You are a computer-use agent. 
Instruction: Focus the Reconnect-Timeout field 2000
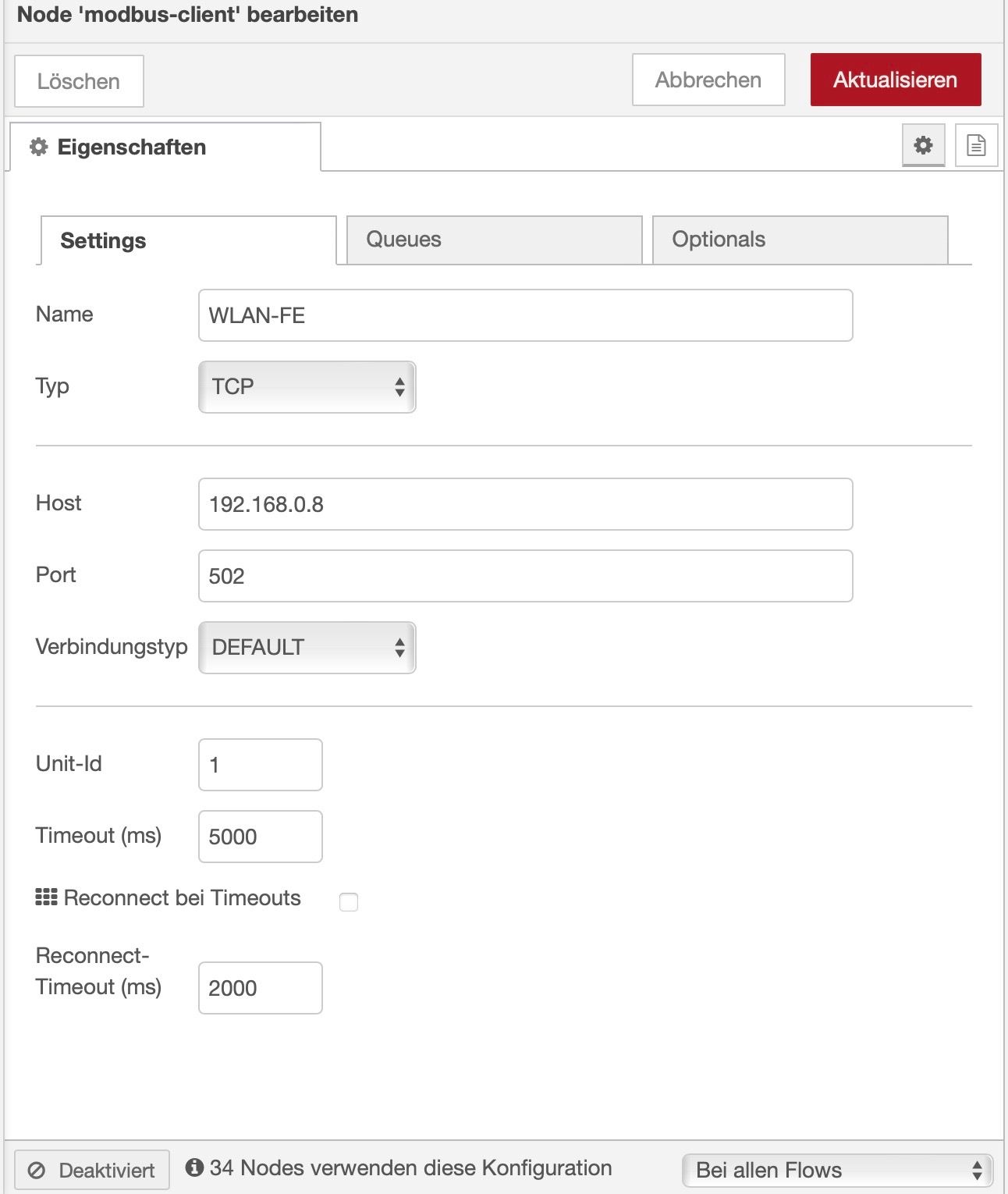261,988
